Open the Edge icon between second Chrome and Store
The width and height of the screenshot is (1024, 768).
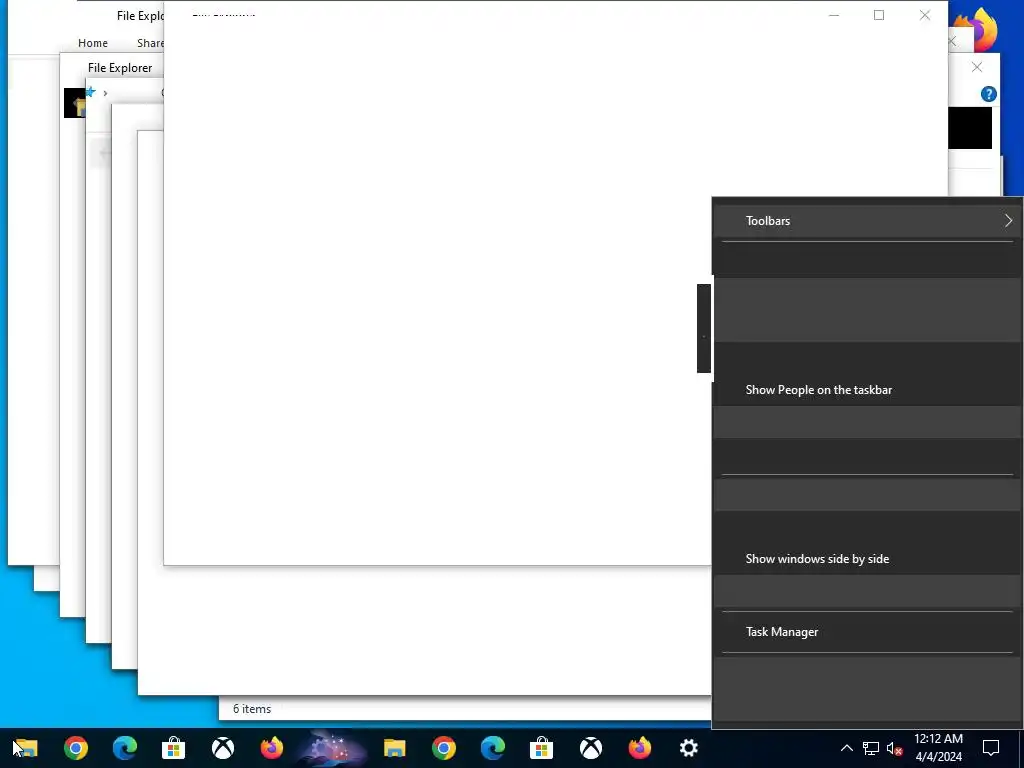pos(492,748)
